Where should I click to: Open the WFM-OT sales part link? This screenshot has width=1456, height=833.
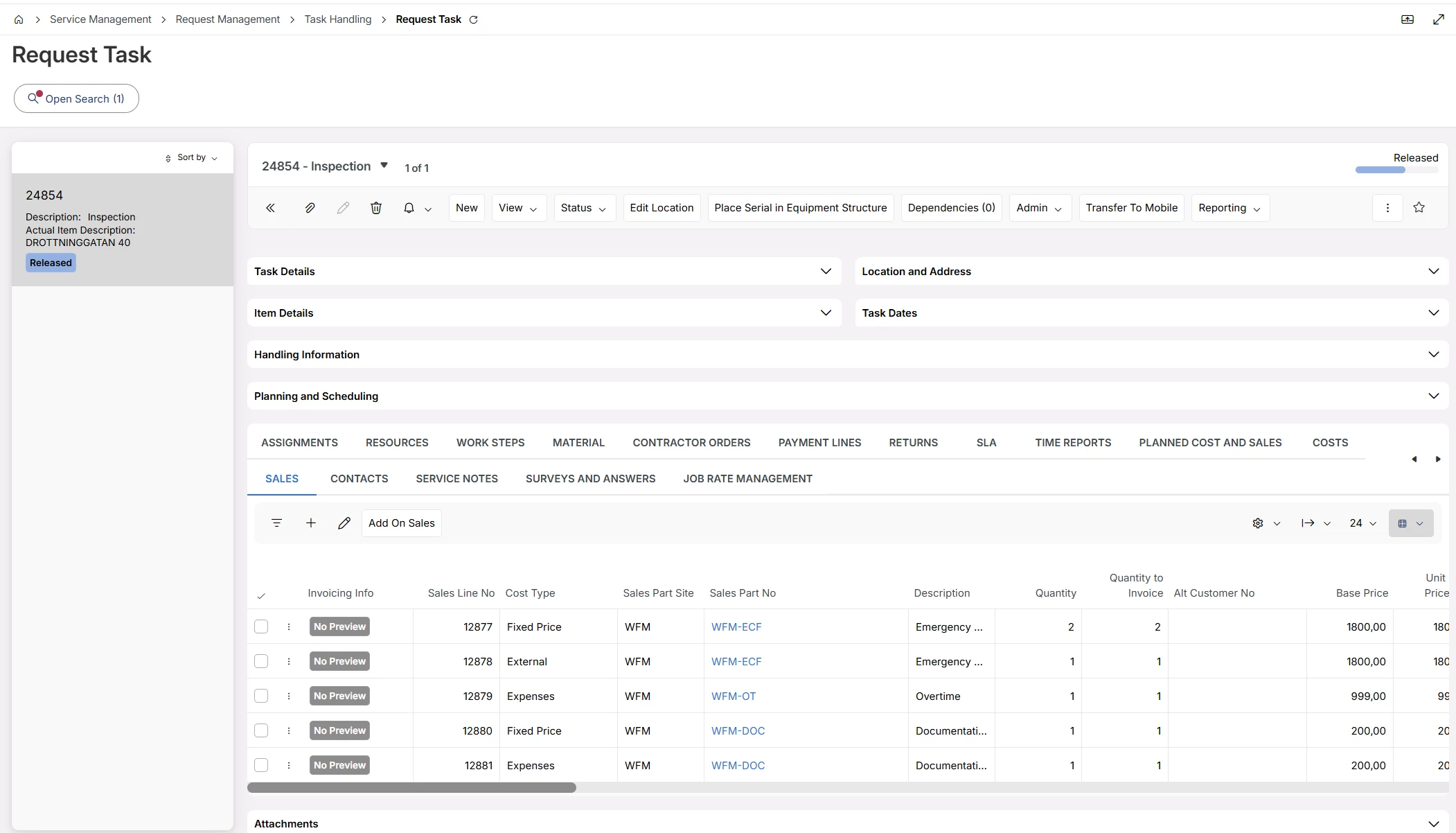[734, 696]
